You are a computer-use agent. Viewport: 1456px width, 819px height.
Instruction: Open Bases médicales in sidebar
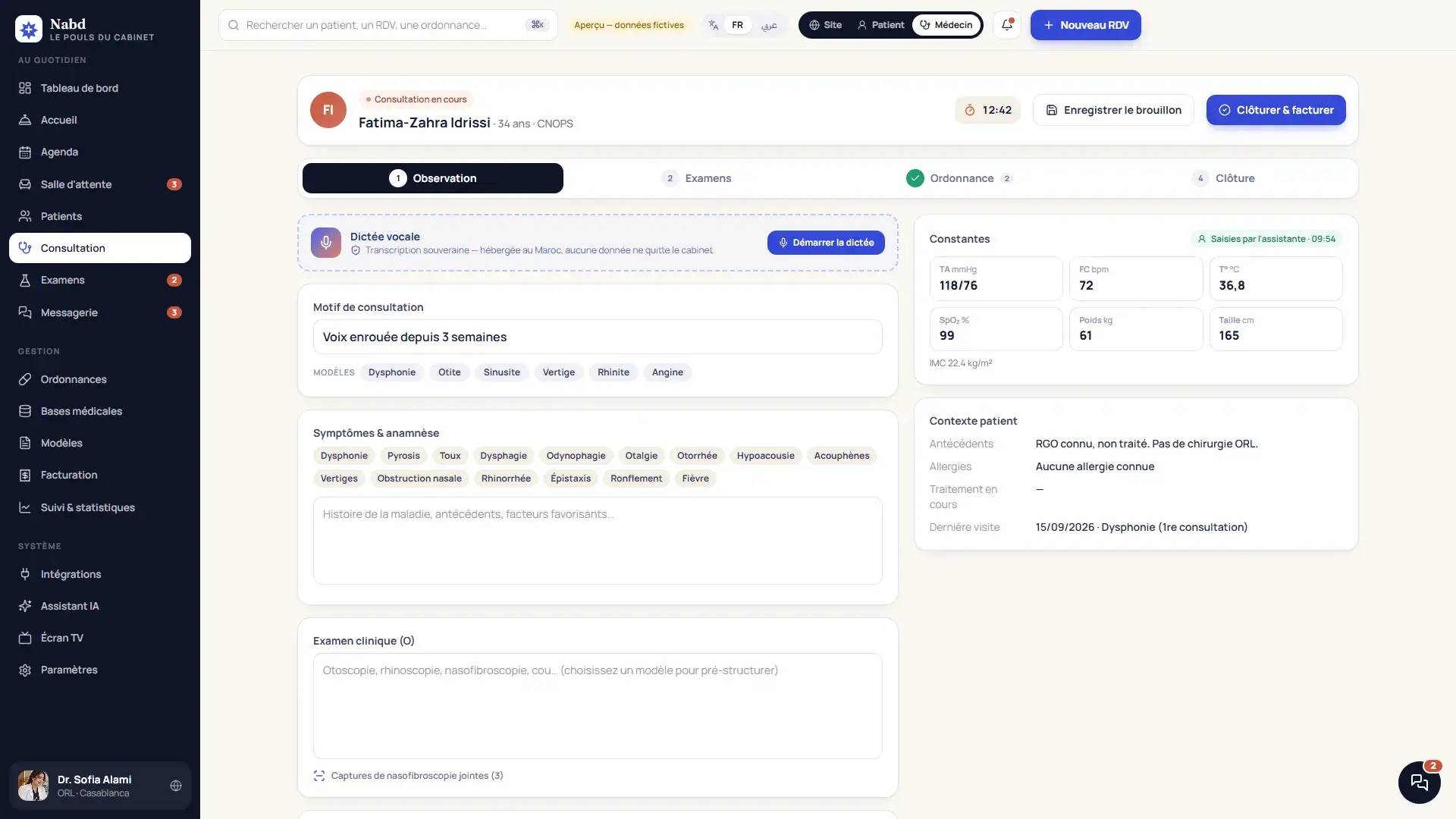[x=100, y=411]
